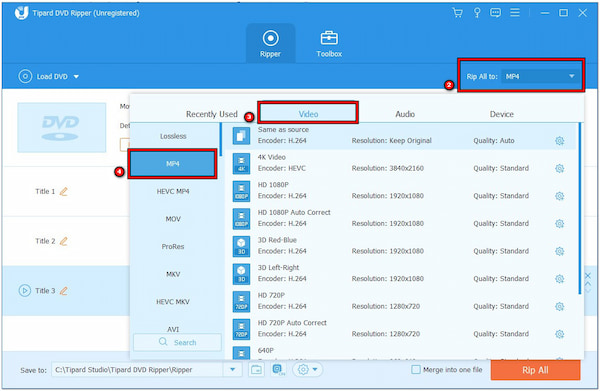Click the format Search field
The height and width of the screenshot is (391, 600).
point(177,342)
